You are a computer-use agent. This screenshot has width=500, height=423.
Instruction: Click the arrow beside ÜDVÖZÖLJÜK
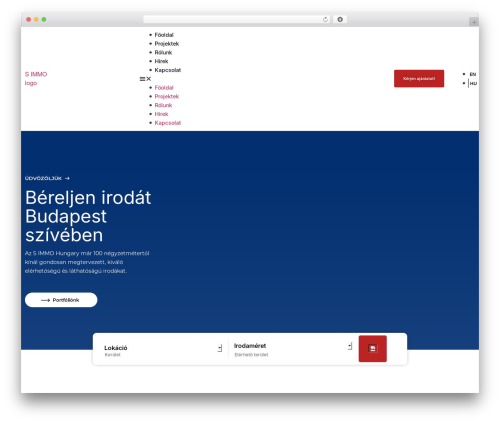click(x=67, y=179)
